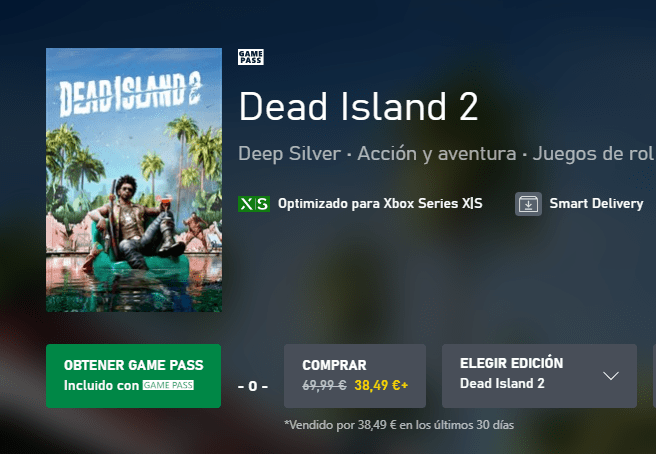Click the Xbox Series X|S optimized icon

(x=254, y=204)
